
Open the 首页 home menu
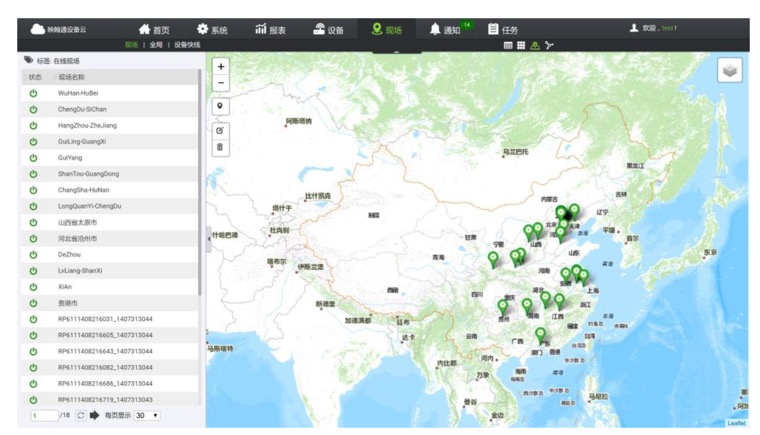point(153,30)
